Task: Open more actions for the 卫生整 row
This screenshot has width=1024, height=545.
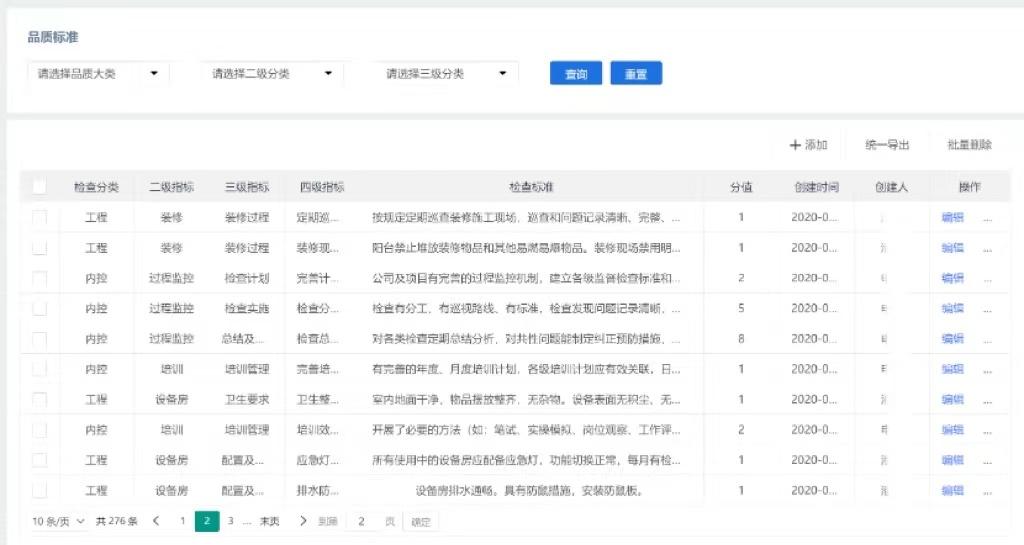Action: coord(987,401)
